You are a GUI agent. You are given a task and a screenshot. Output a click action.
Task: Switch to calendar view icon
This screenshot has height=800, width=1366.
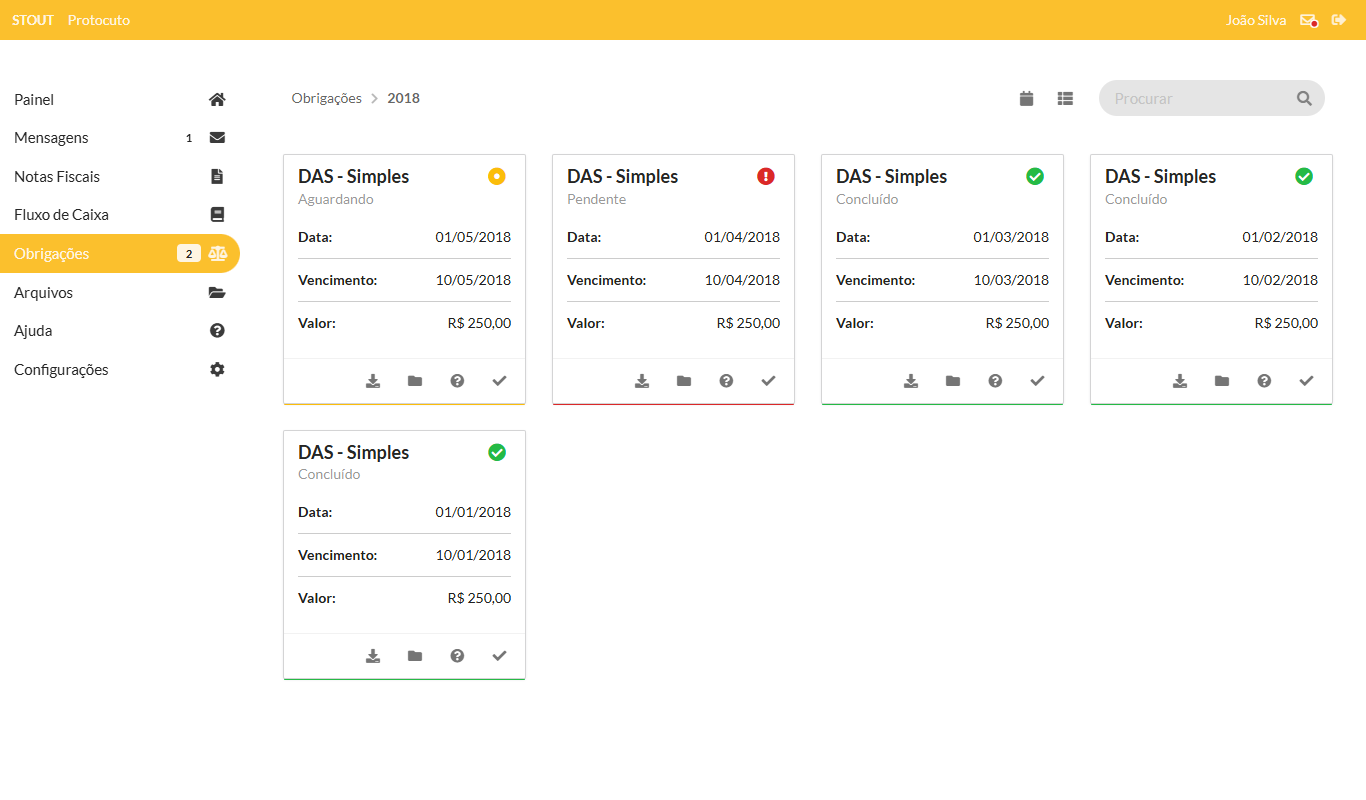[1026, 98]
